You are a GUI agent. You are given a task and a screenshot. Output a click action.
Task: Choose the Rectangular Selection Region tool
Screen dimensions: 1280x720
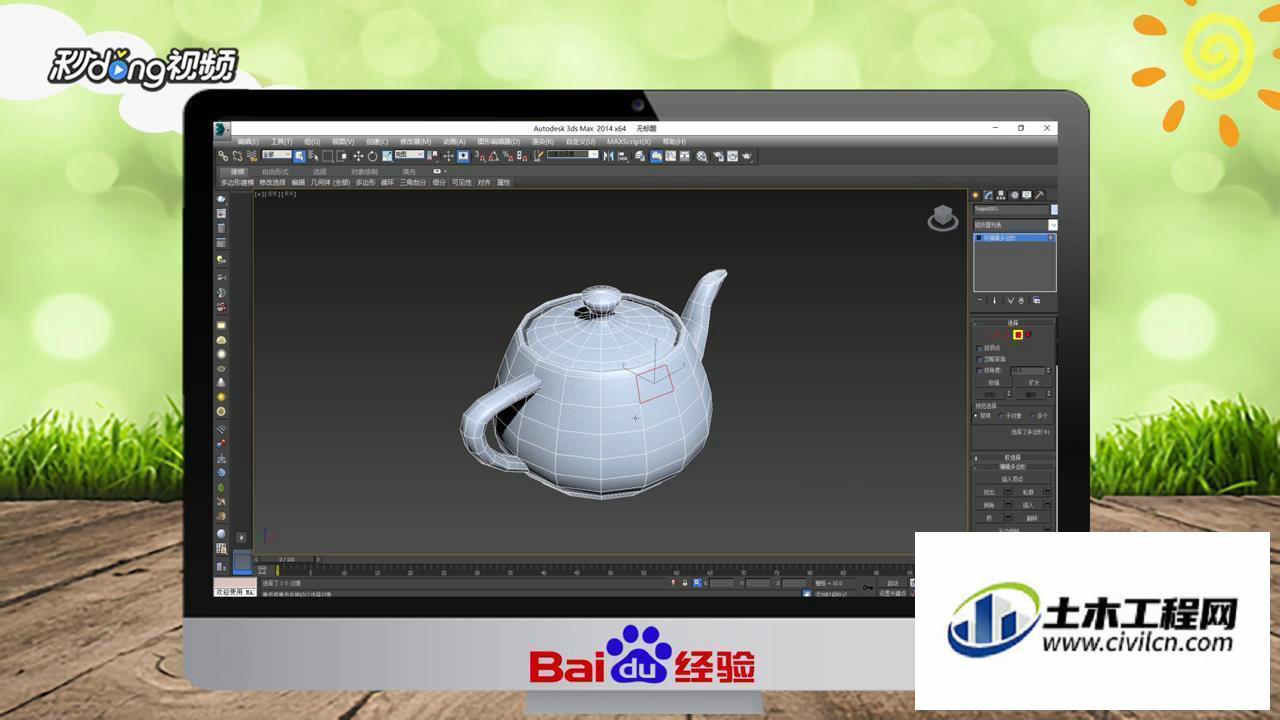(327, 156)
